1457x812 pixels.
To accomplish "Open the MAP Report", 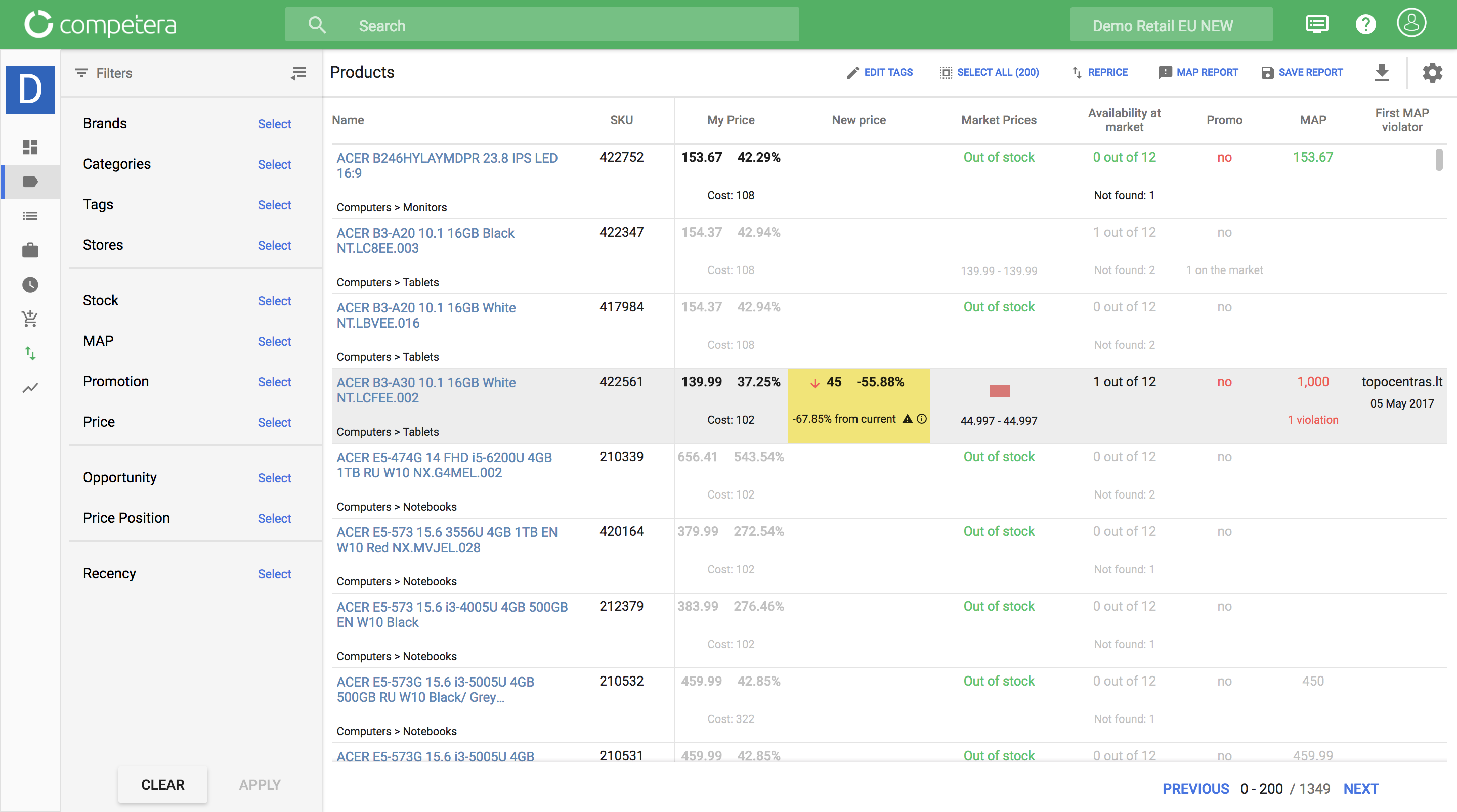I will click(1198, 72).
